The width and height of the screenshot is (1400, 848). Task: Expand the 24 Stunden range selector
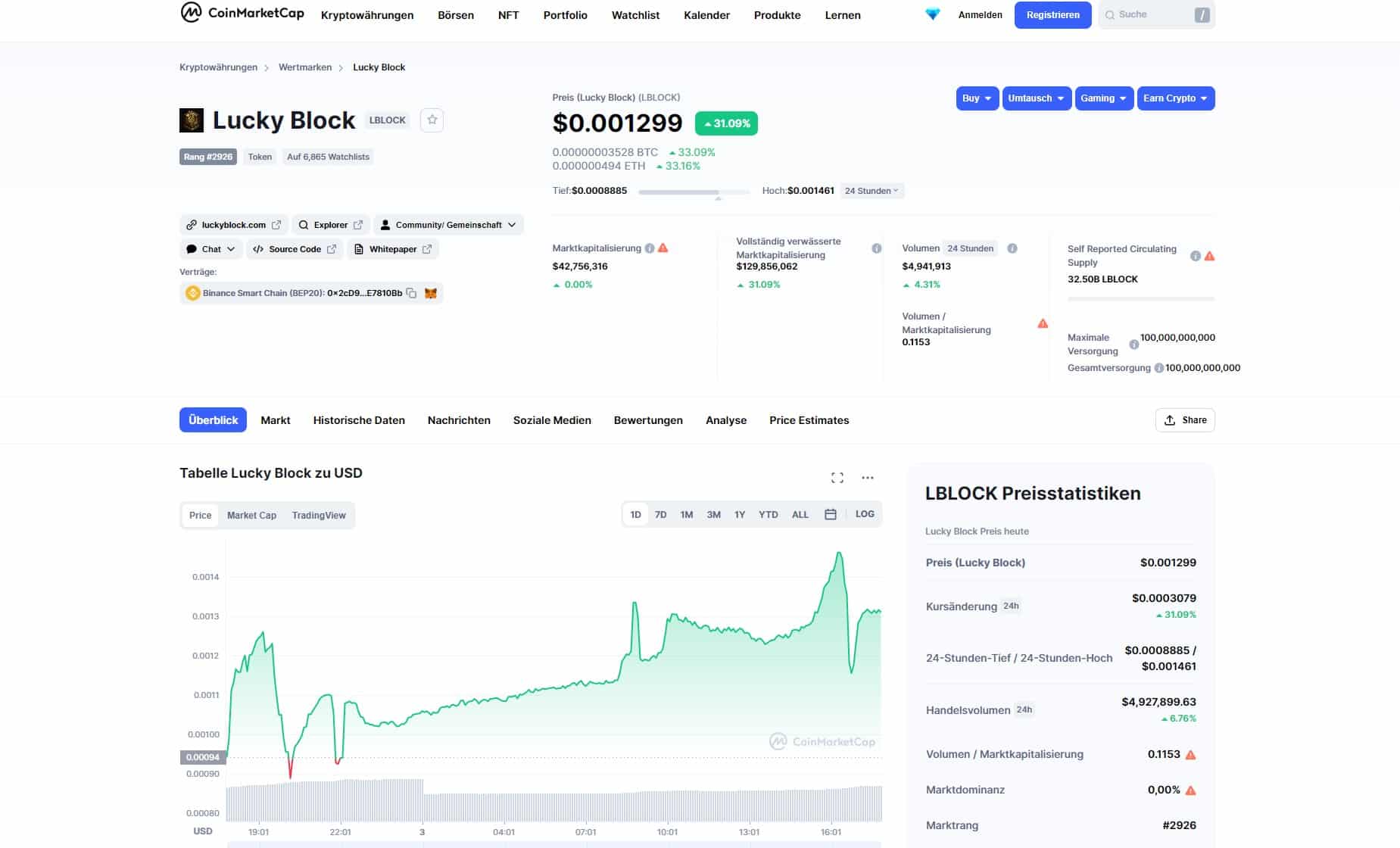[871, 191]
